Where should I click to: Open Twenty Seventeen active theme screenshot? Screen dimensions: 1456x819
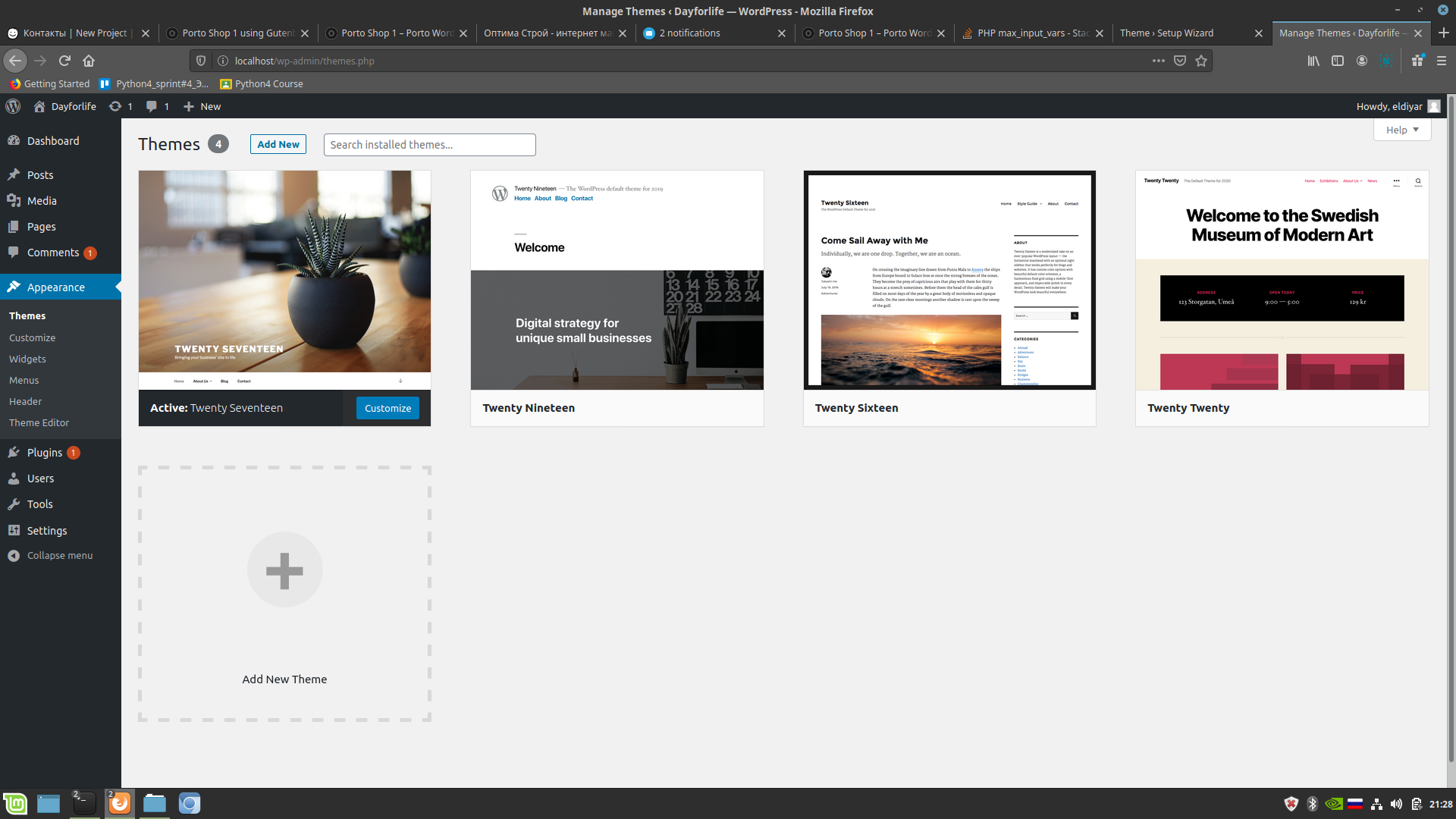pos(284,280)
